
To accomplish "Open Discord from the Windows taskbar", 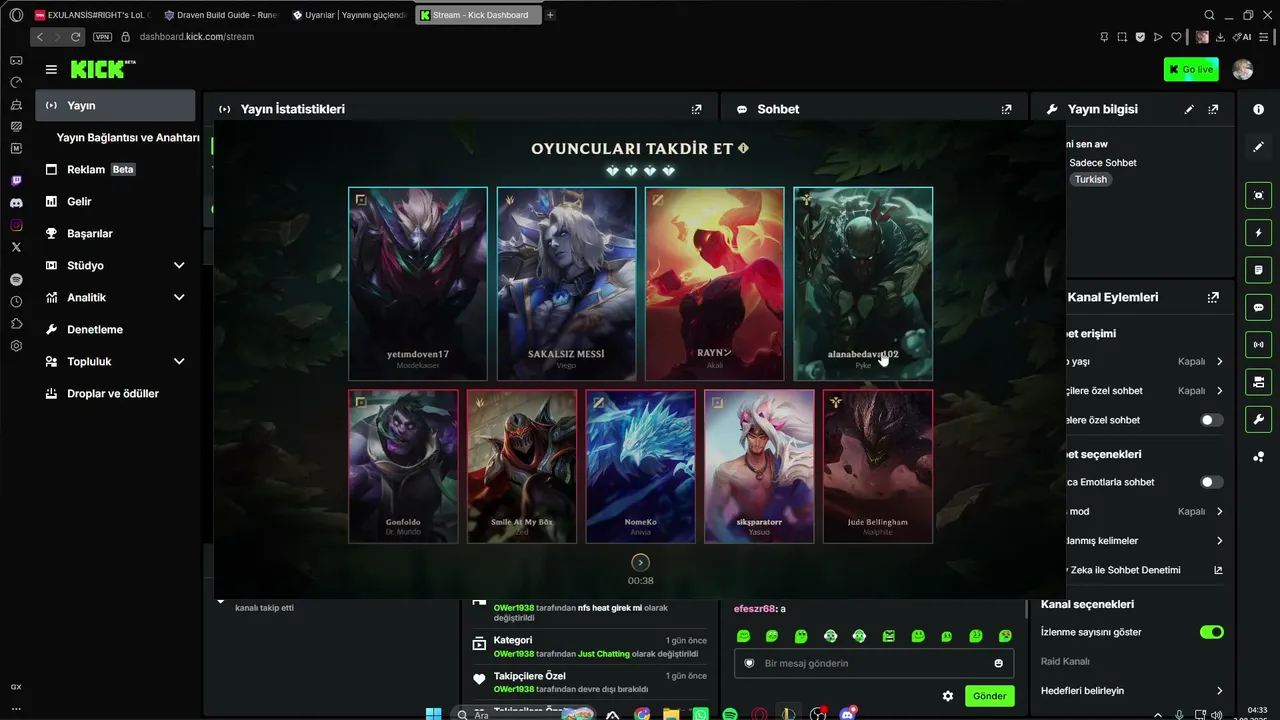I will click(848, 714).
